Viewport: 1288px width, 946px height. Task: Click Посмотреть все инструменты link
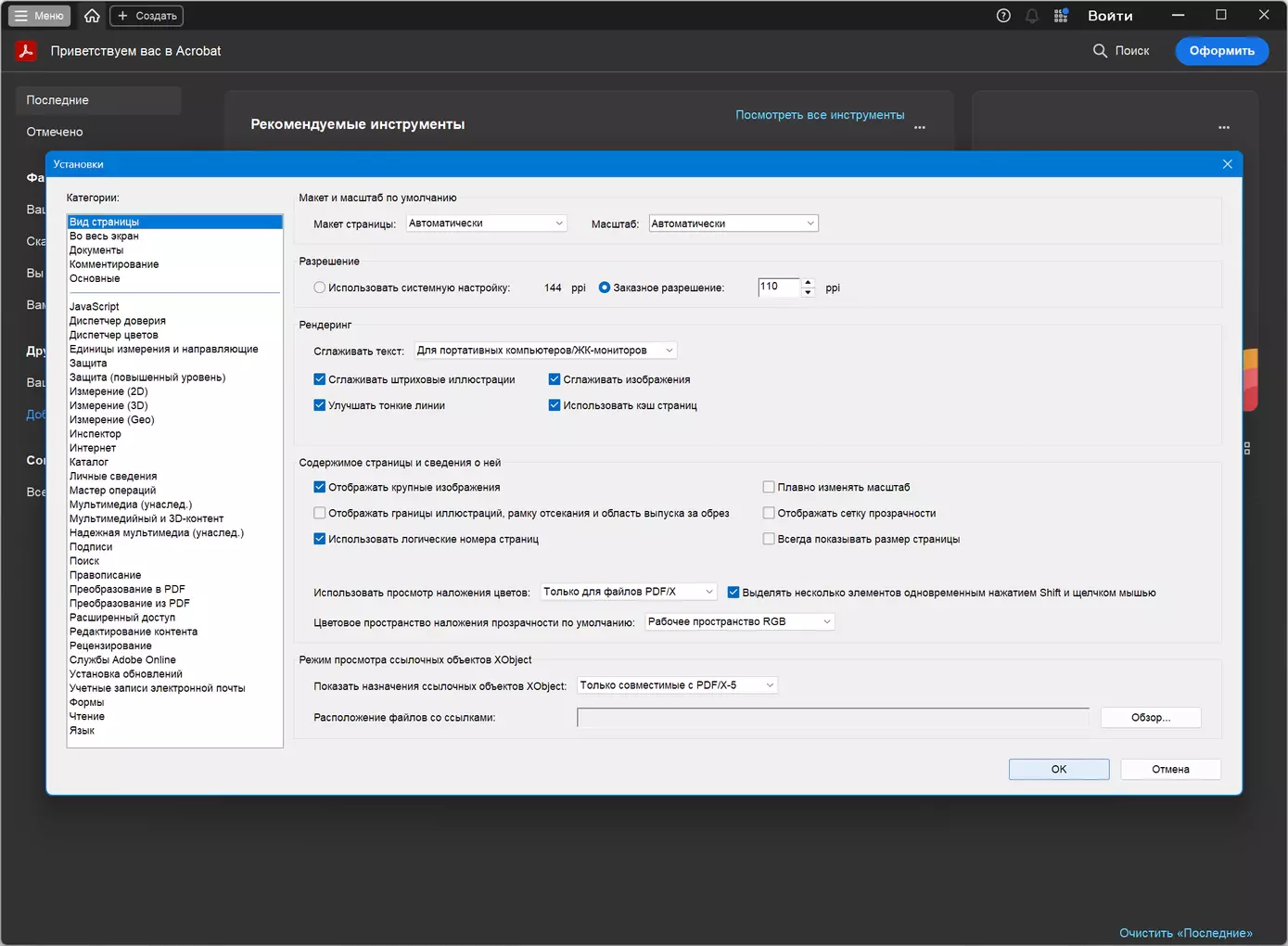click(820, 115)
